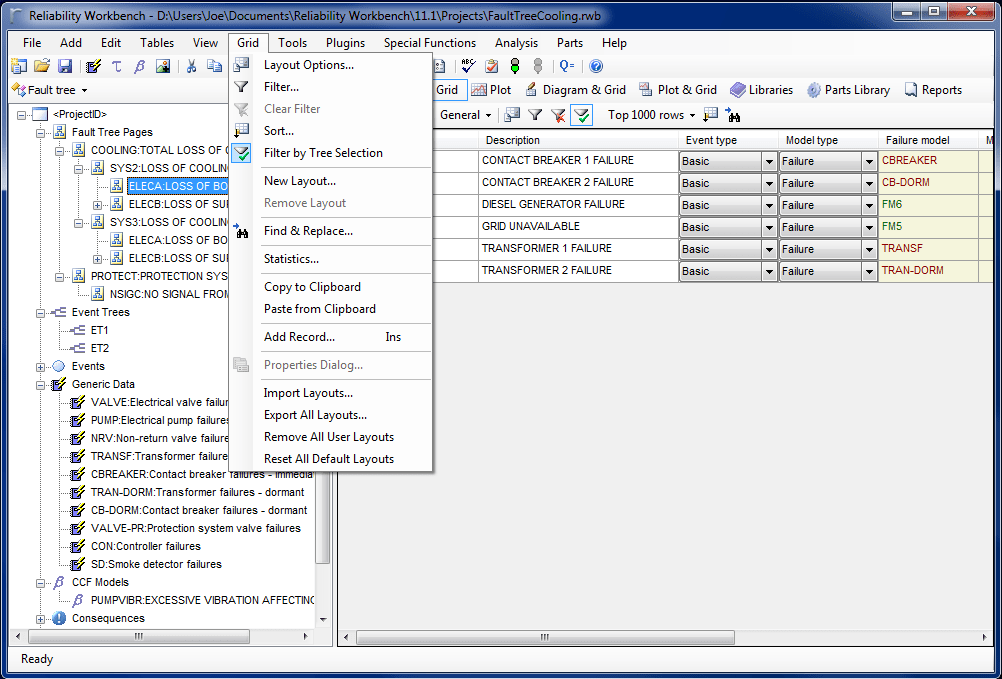Image resolution: width=1002 pixels, height=679 pixels.
Task: Switch to Plot & Grid view
Action: click(x=678, y=90)
